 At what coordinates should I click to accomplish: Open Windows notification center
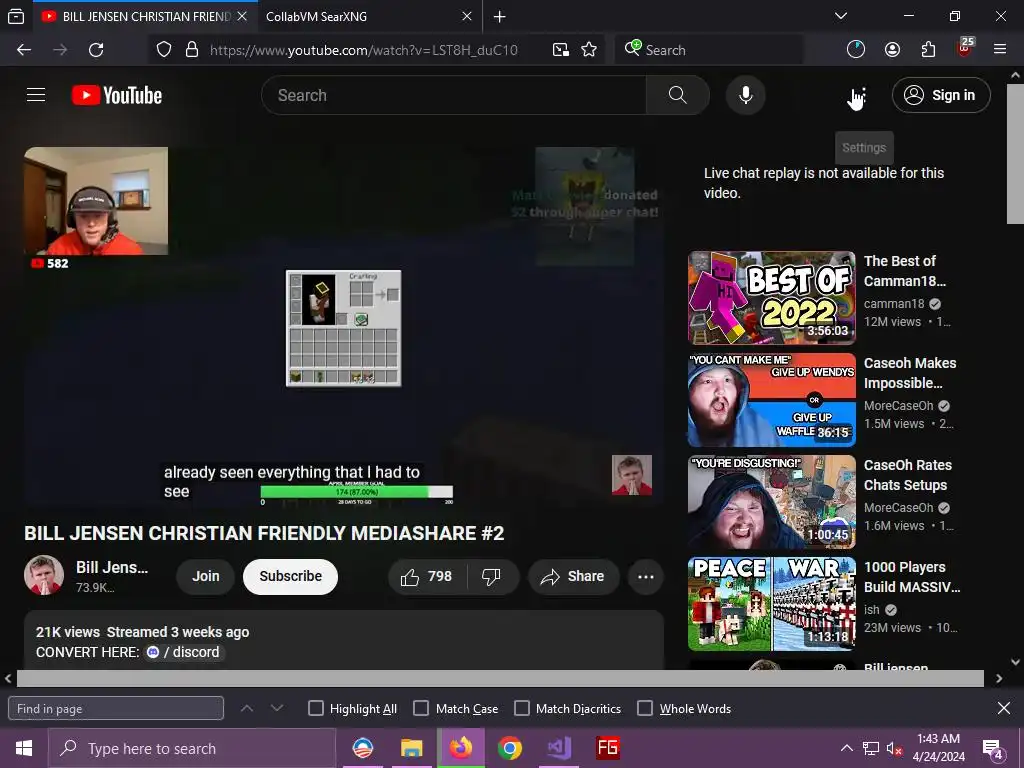tap(993, 748)
